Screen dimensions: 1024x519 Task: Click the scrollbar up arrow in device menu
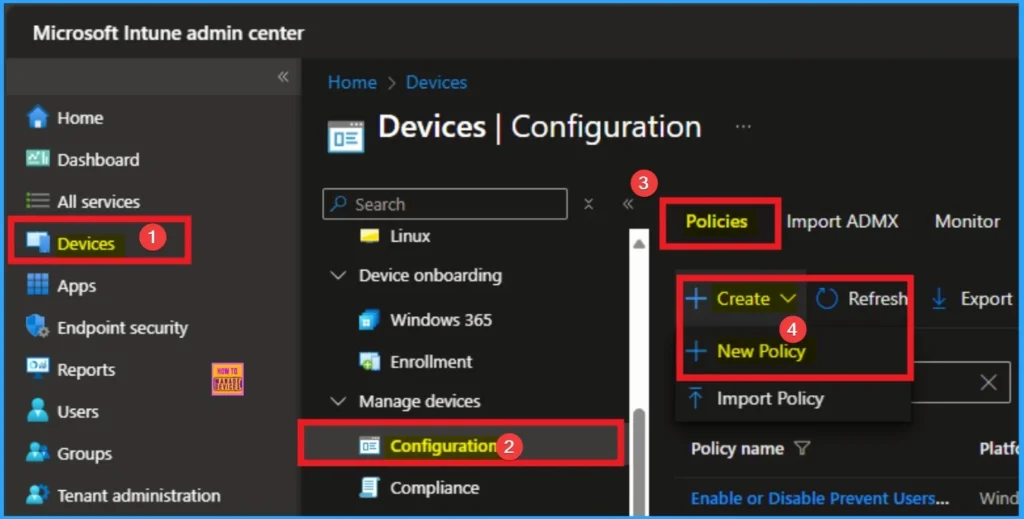(x=639, y=244)
